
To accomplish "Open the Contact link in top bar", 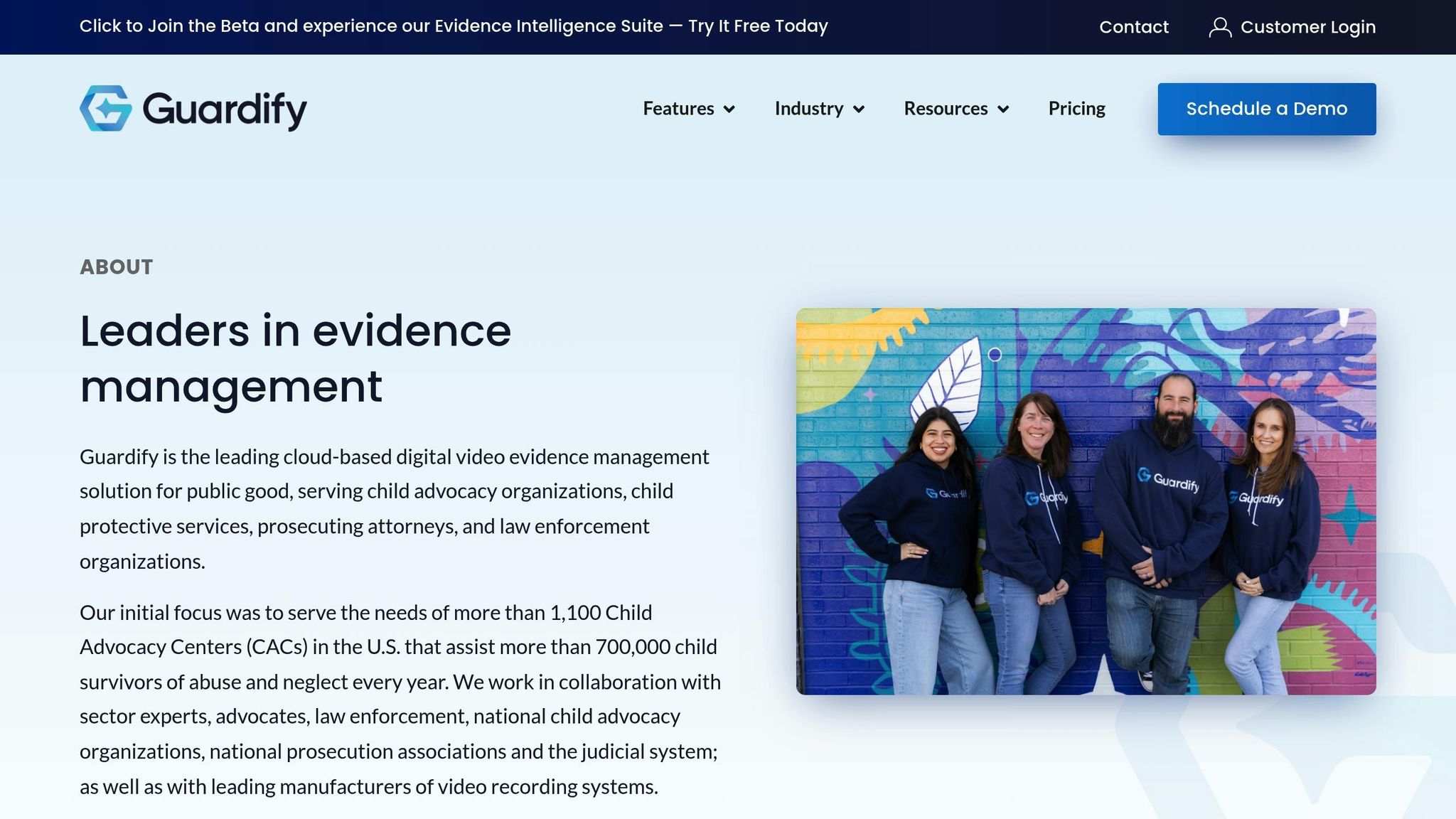I will coord(1133,27).
